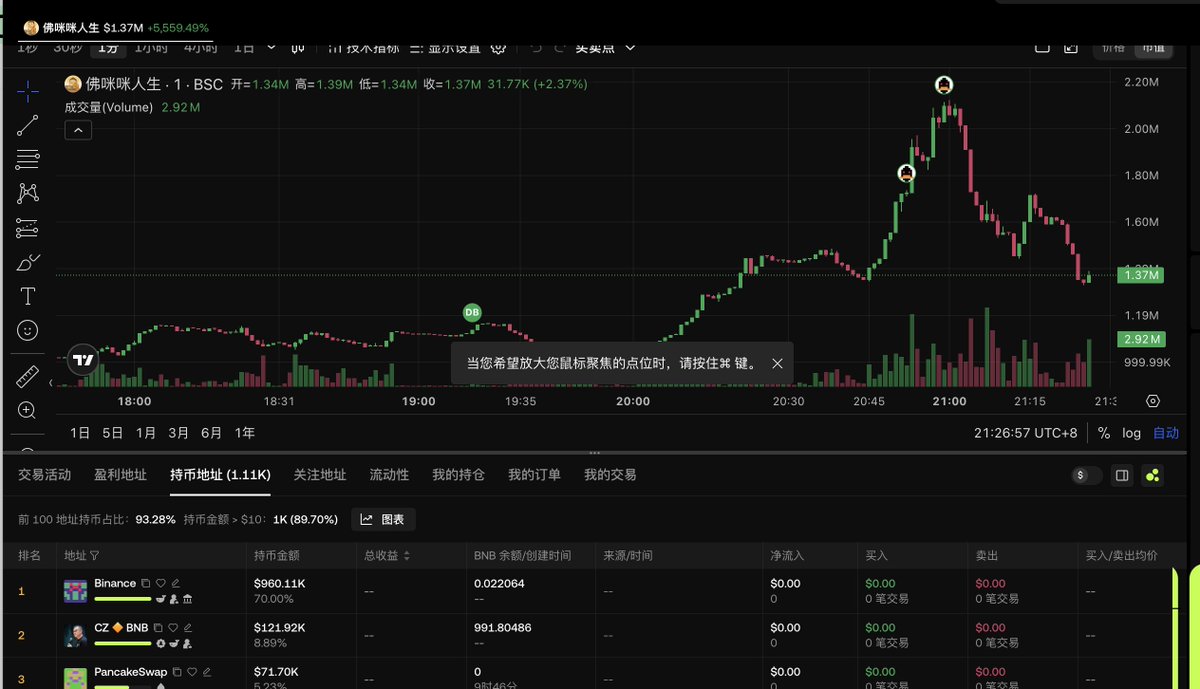The width and height of the screenshot is (1200, 689).
Task: Activate the zoom-in magnifier tool
Action: (28, 410)
